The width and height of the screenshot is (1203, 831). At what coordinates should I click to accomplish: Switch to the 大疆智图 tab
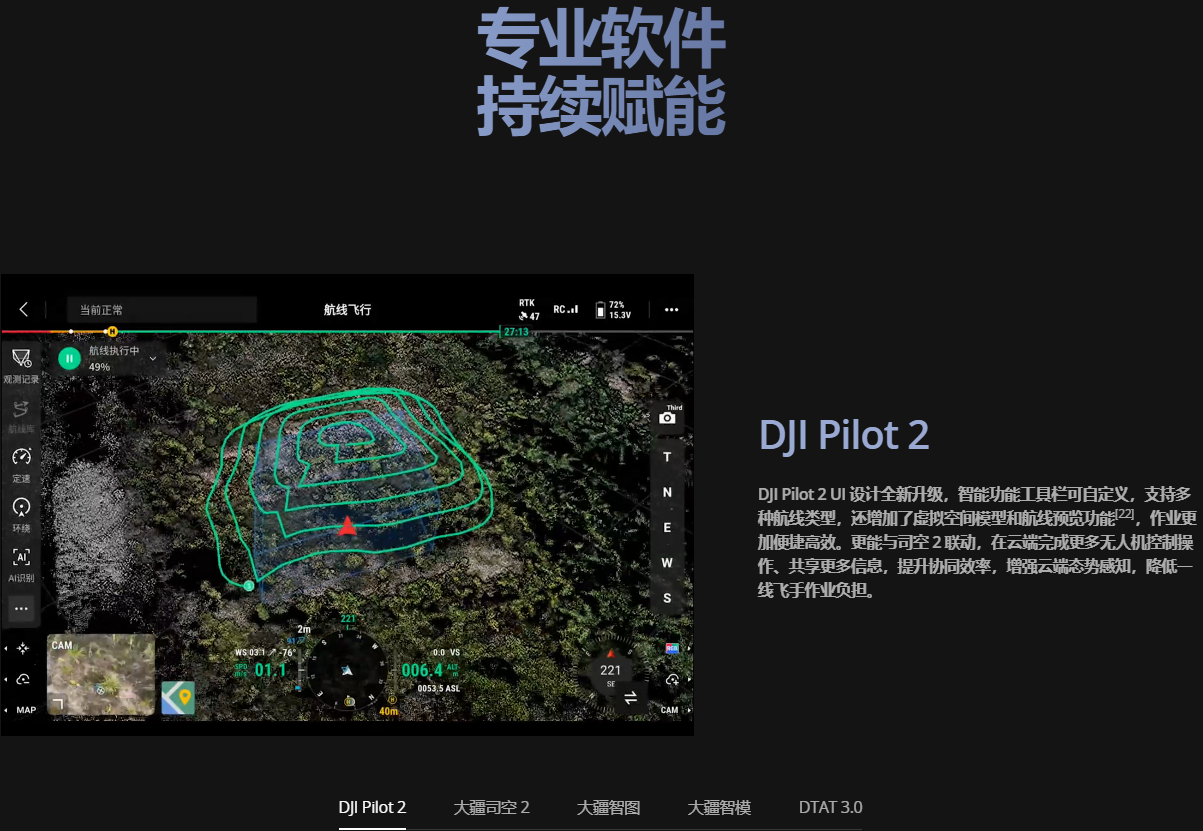608,807
